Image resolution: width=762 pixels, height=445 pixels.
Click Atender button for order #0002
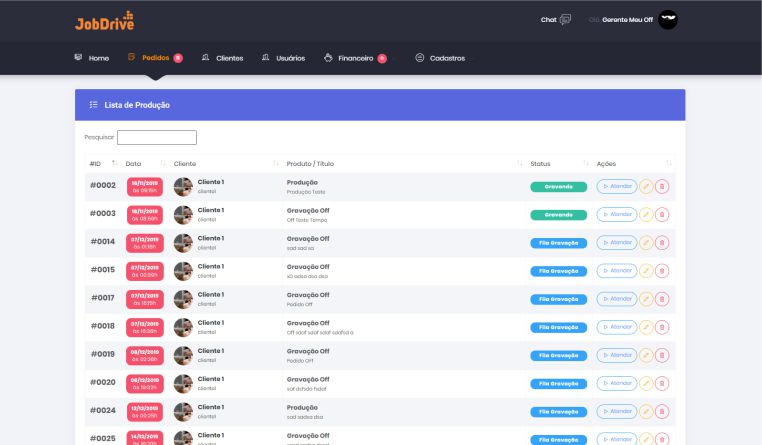pos(616,186)
